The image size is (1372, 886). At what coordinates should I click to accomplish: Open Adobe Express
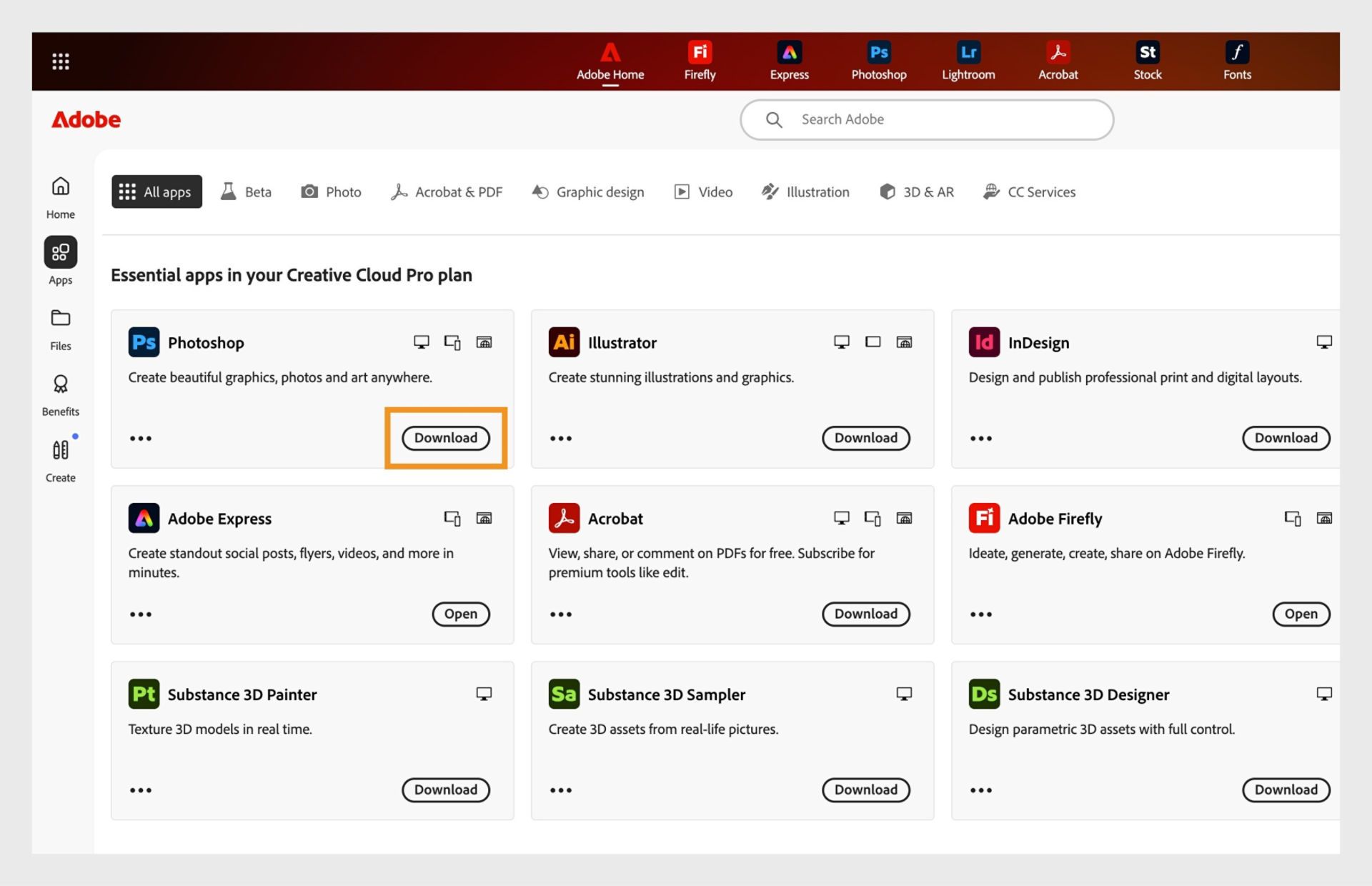[461, 614]
